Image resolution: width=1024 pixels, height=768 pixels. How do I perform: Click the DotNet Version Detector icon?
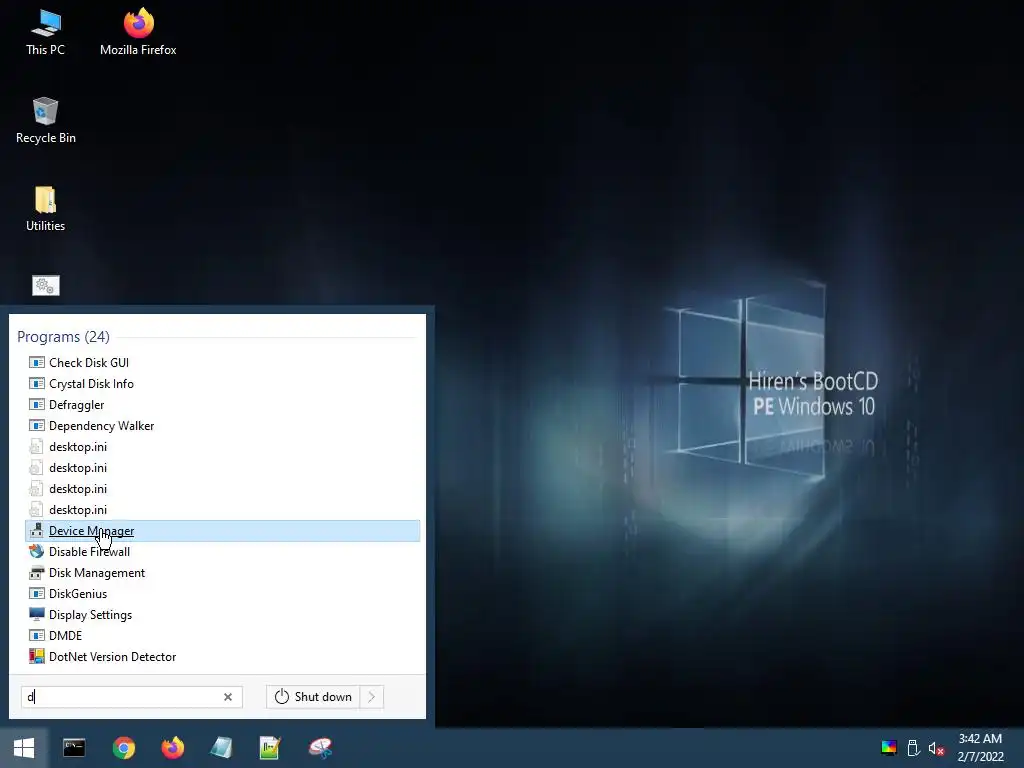click(x=37, y=656)
